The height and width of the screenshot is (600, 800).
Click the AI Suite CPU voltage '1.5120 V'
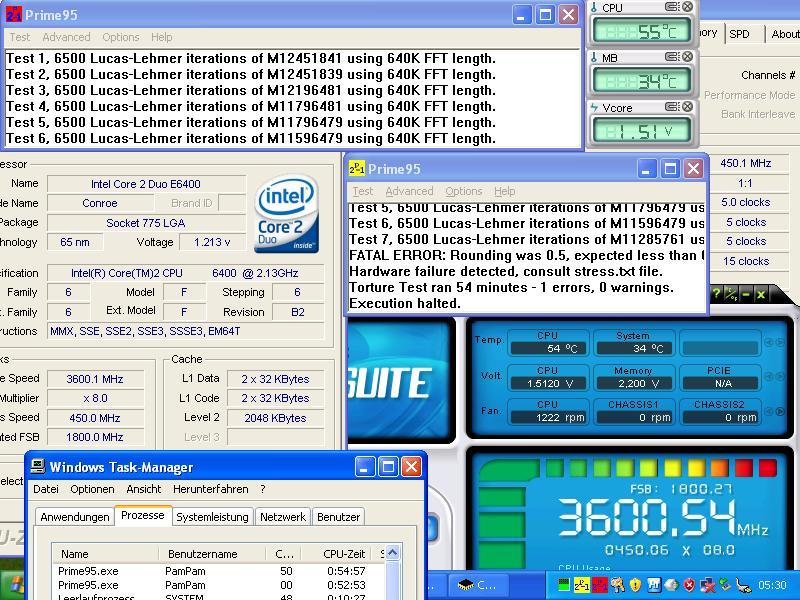pos(548,383)
